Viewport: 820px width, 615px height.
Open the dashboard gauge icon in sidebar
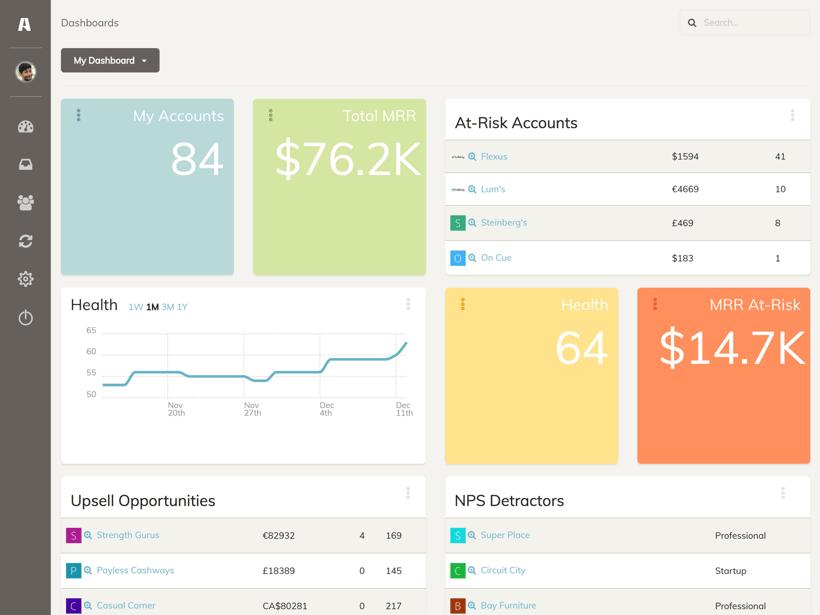[x=25, y=127]
